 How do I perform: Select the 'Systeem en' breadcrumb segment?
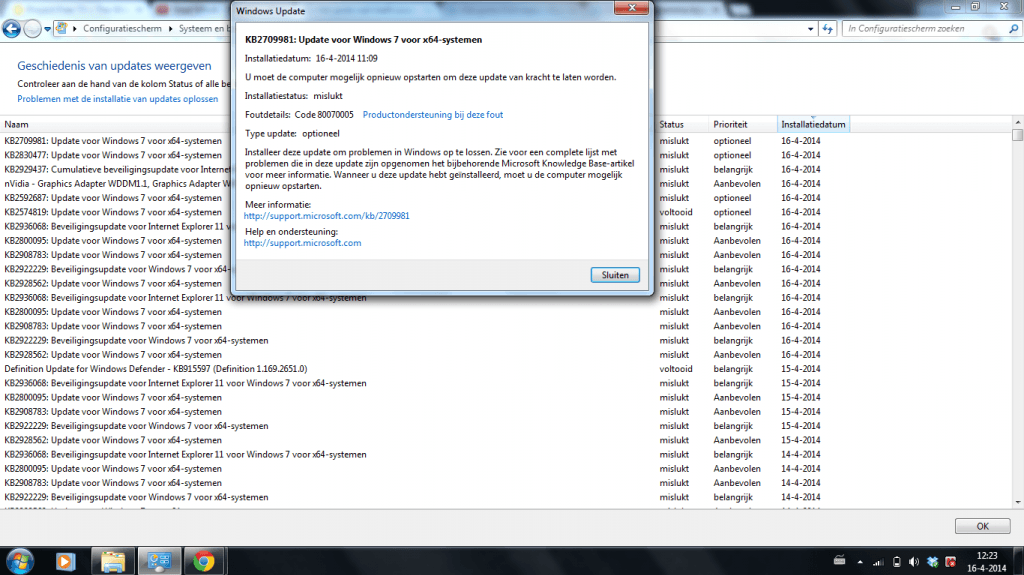(204, 29)
